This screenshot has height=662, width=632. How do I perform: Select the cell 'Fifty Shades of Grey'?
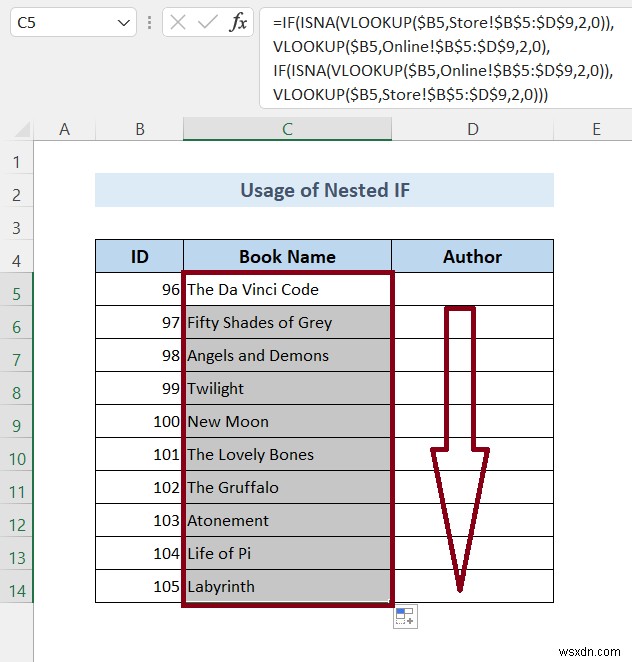coord(287,322)
